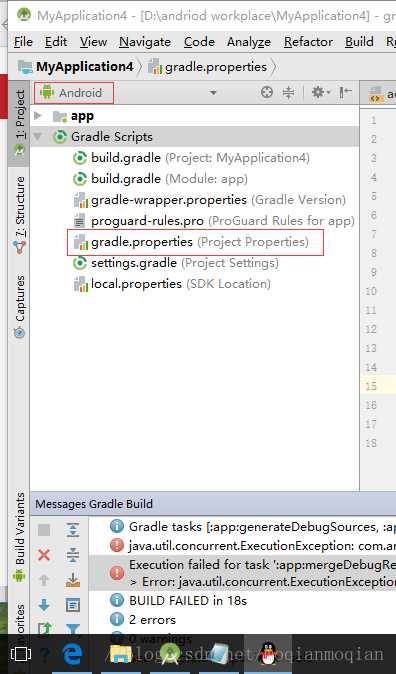Expand the app module tree node
Screen dimensions: 396x674
click(38, 116)
